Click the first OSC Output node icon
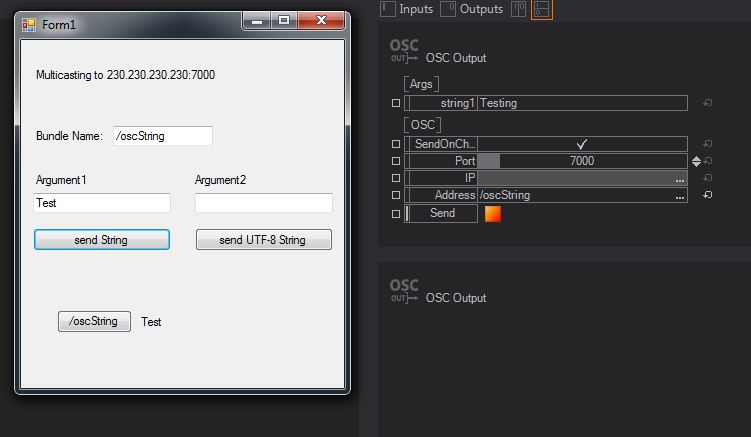The height and width of the screenshot is (437, 751). click(x=404, y=51)
